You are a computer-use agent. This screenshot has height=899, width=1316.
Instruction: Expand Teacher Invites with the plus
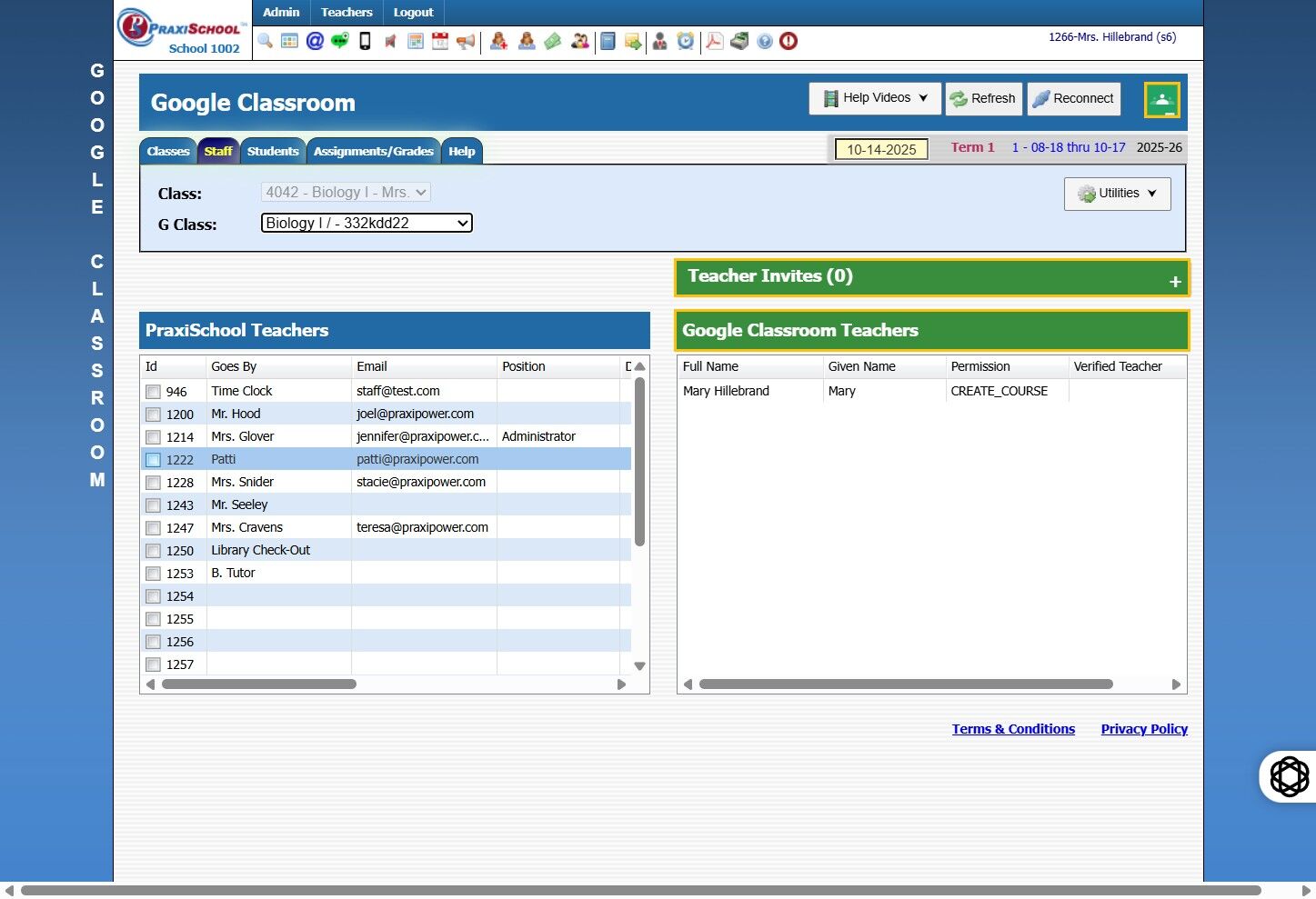1175,282
